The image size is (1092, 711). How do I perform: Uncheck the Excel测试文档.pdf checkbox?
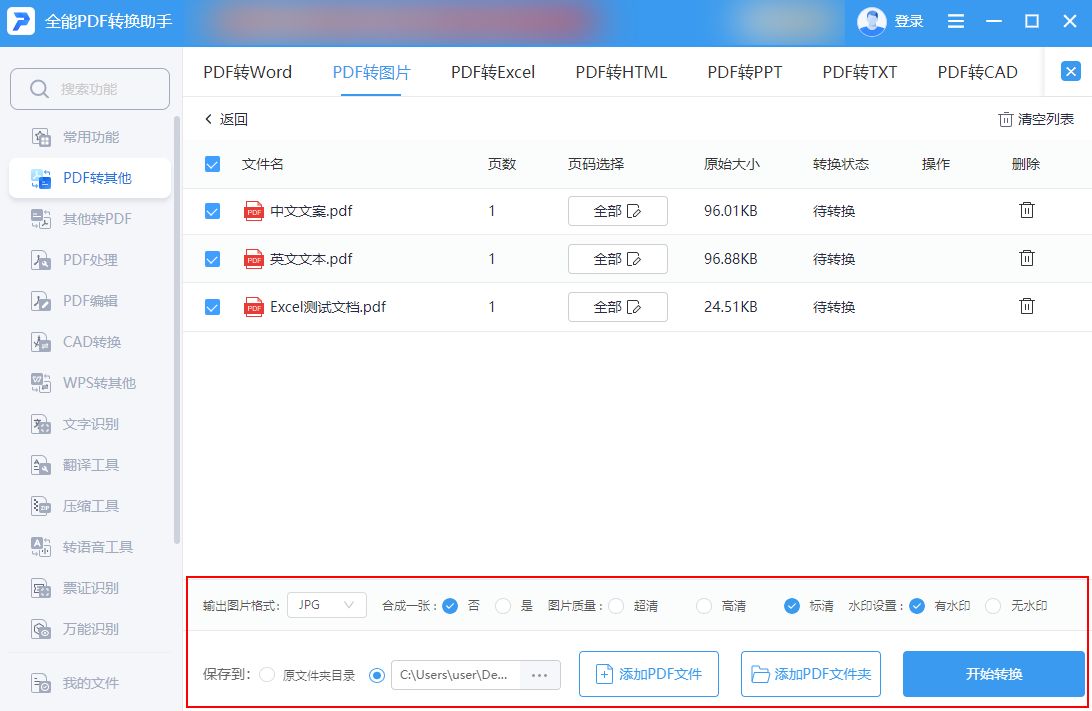pos(212,307)
